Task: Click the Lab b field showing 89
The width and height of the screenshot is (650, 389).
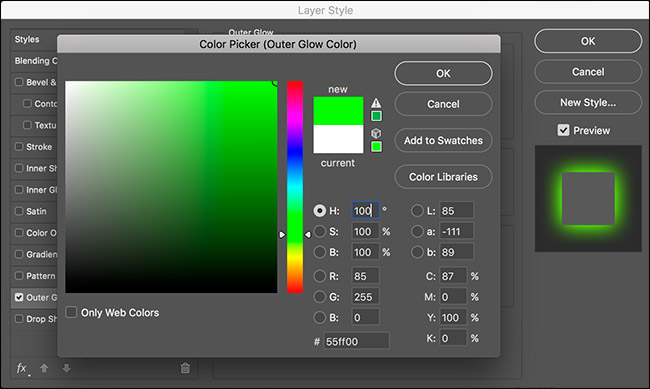Action: pos(456,252)
